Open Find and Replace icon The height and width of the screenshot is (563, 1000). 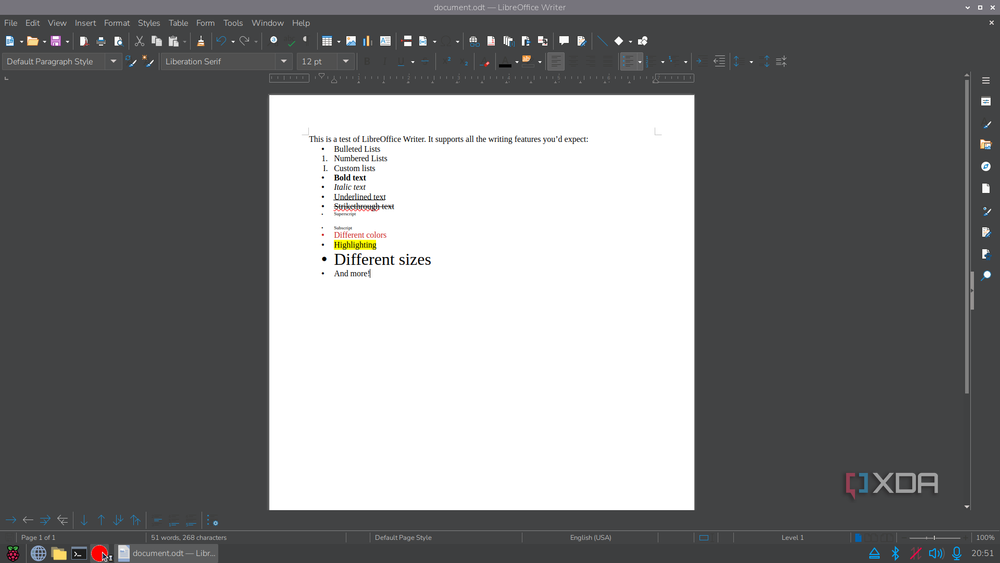tap(274, 40)
